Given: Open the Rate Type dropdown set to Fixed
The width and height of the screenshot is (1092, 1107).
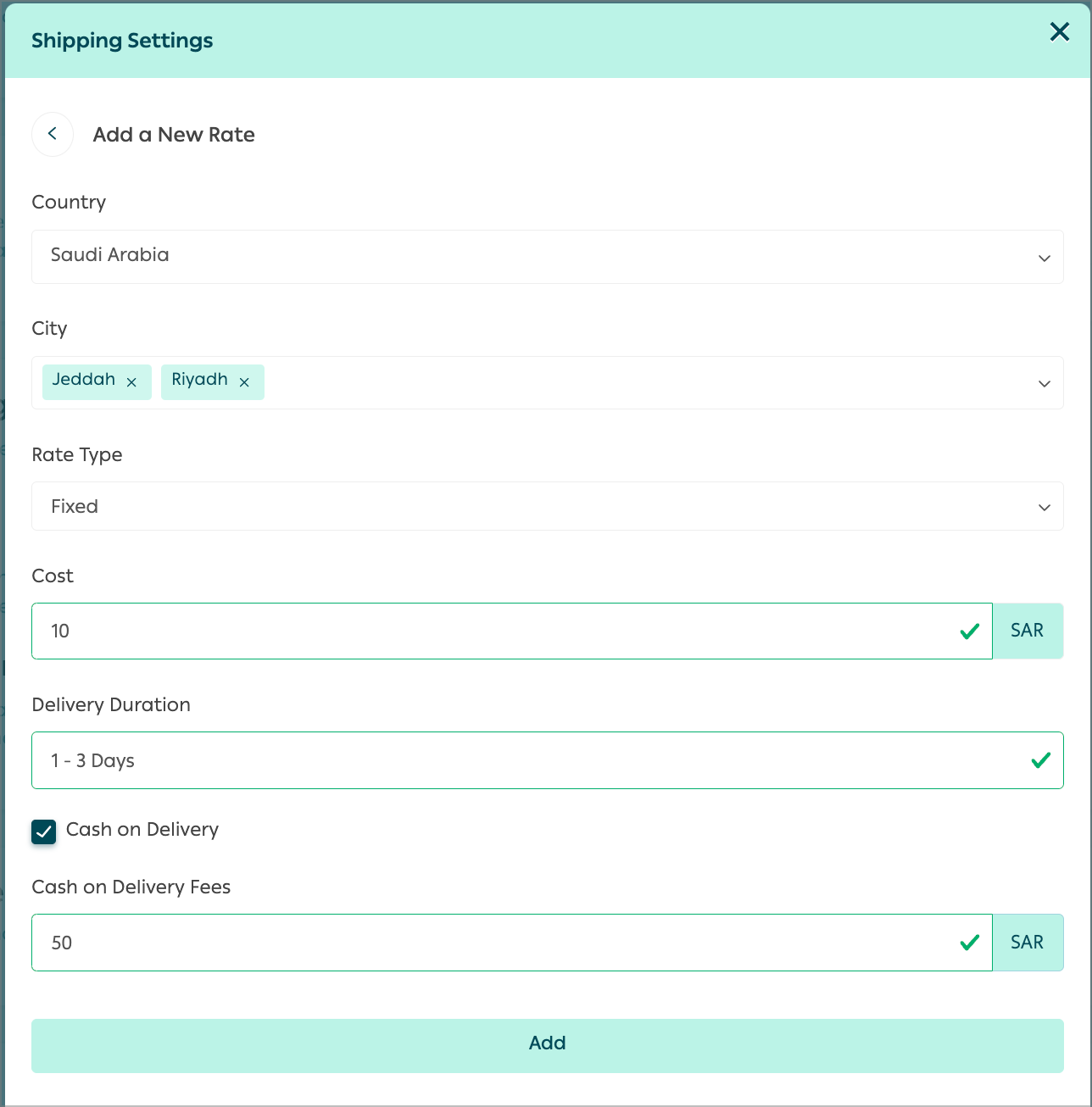Looking at the screenshot, I should pos(548,506).
